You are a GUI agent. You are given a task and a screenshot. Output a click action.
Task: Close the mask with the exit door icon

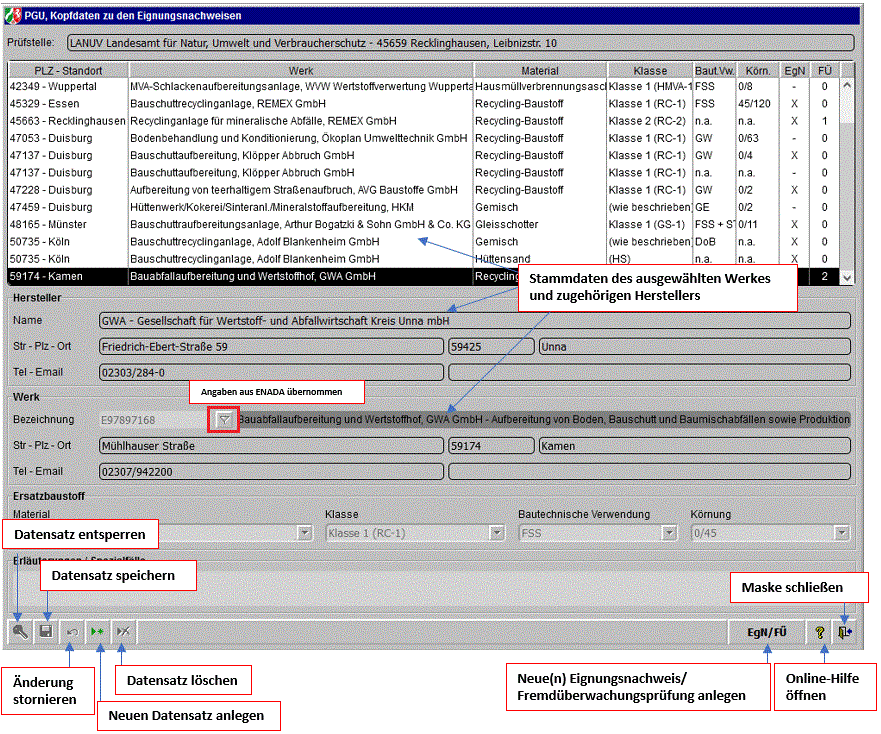coord(845,632)
